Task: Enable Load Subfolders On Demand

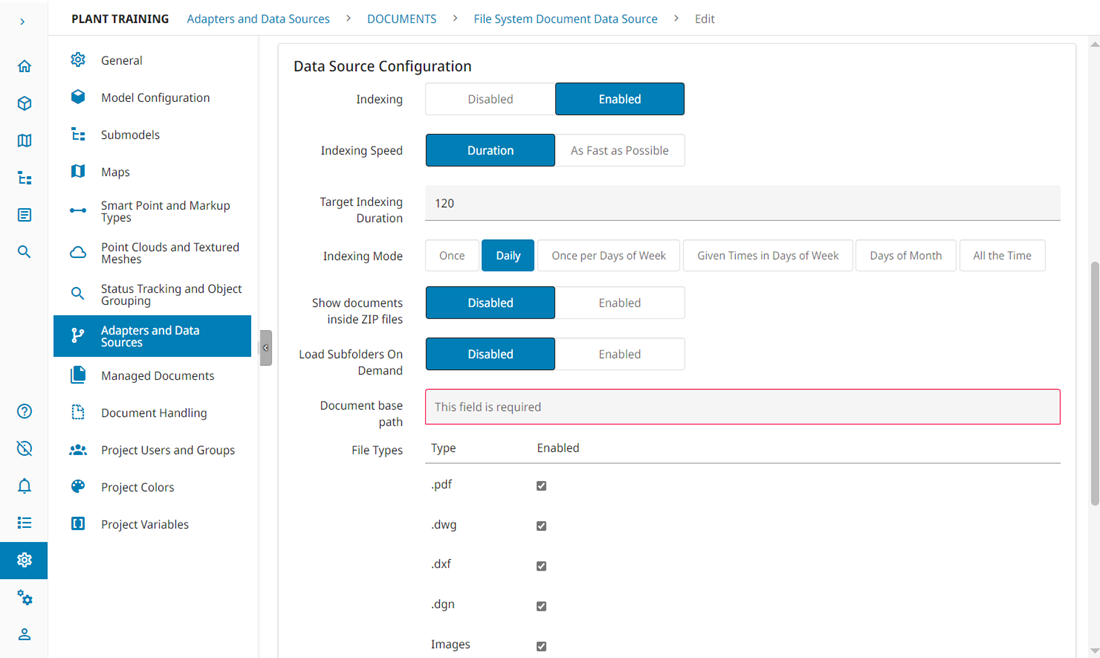Action: pos(619,354)
